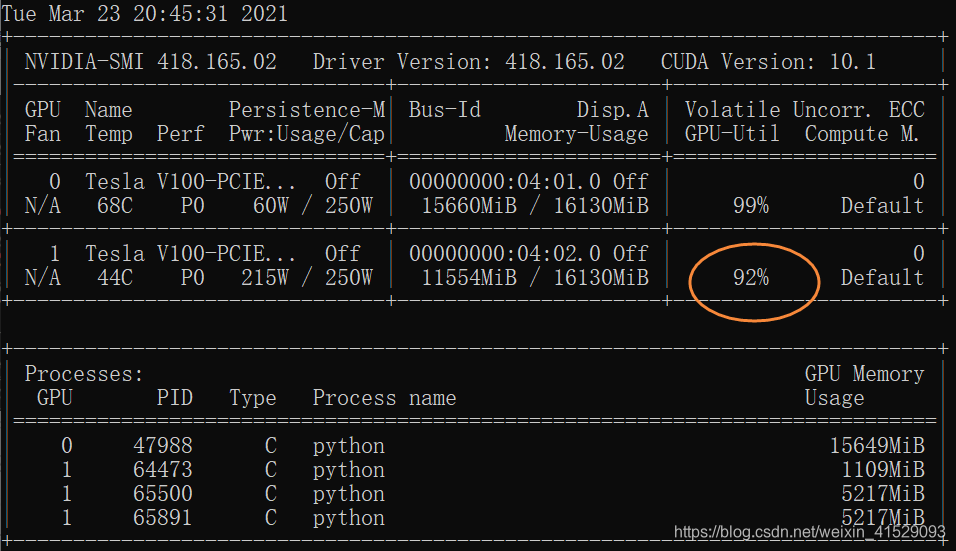The height and width of the screenshot is (551, 956).
Task: Click the Processes: section label
Action: [84, 374]
